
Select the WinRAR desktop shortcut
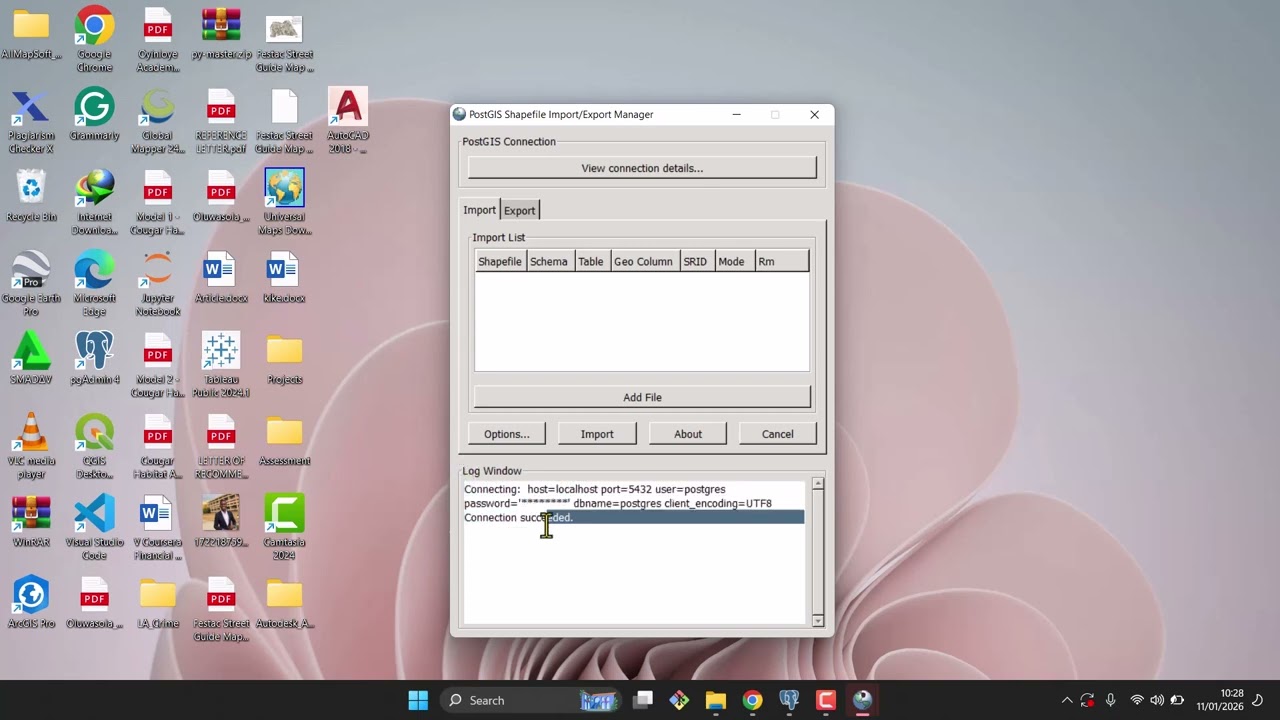coord(31,522)
